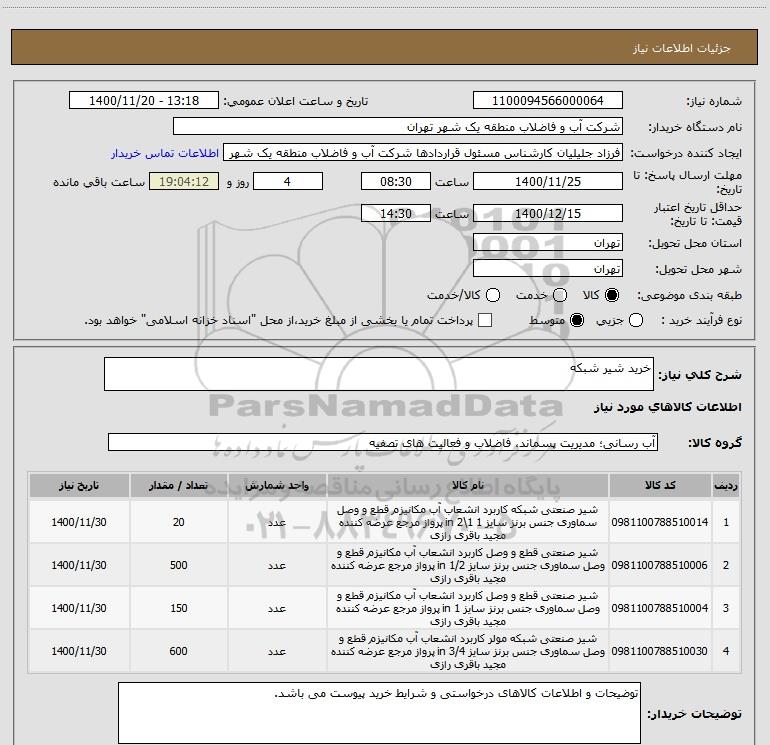
Task: Click item code 0981100788510014
Action: click(660, 522)
